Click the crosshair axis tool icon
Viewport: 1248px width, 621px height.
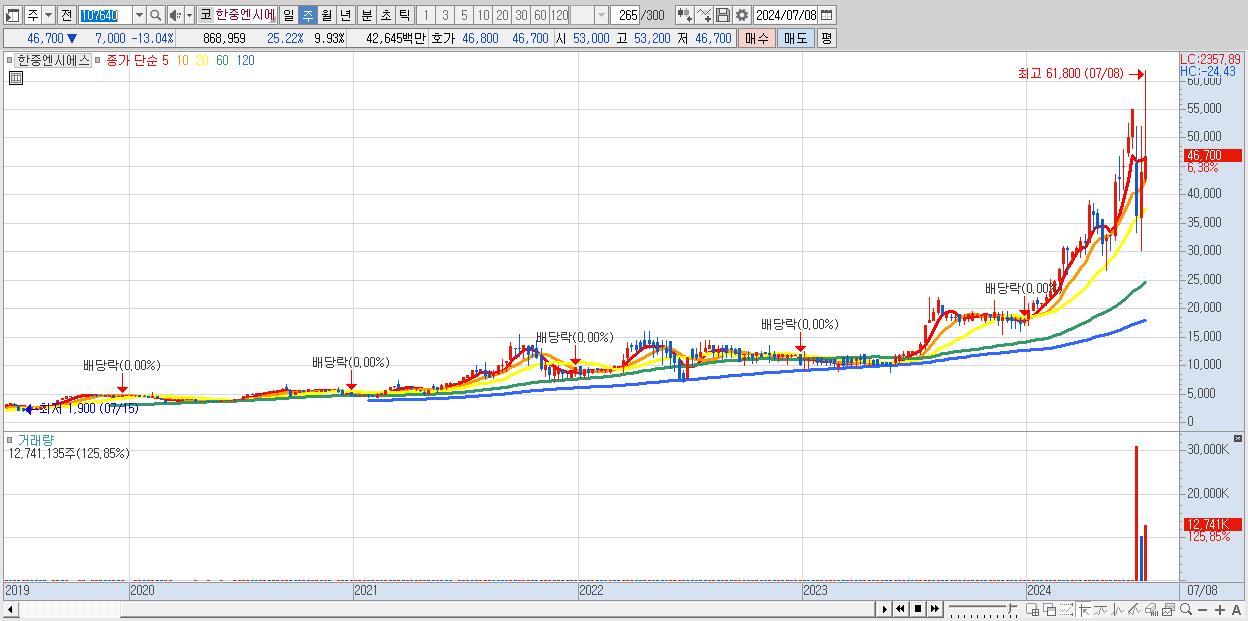tap(1084, 609)
